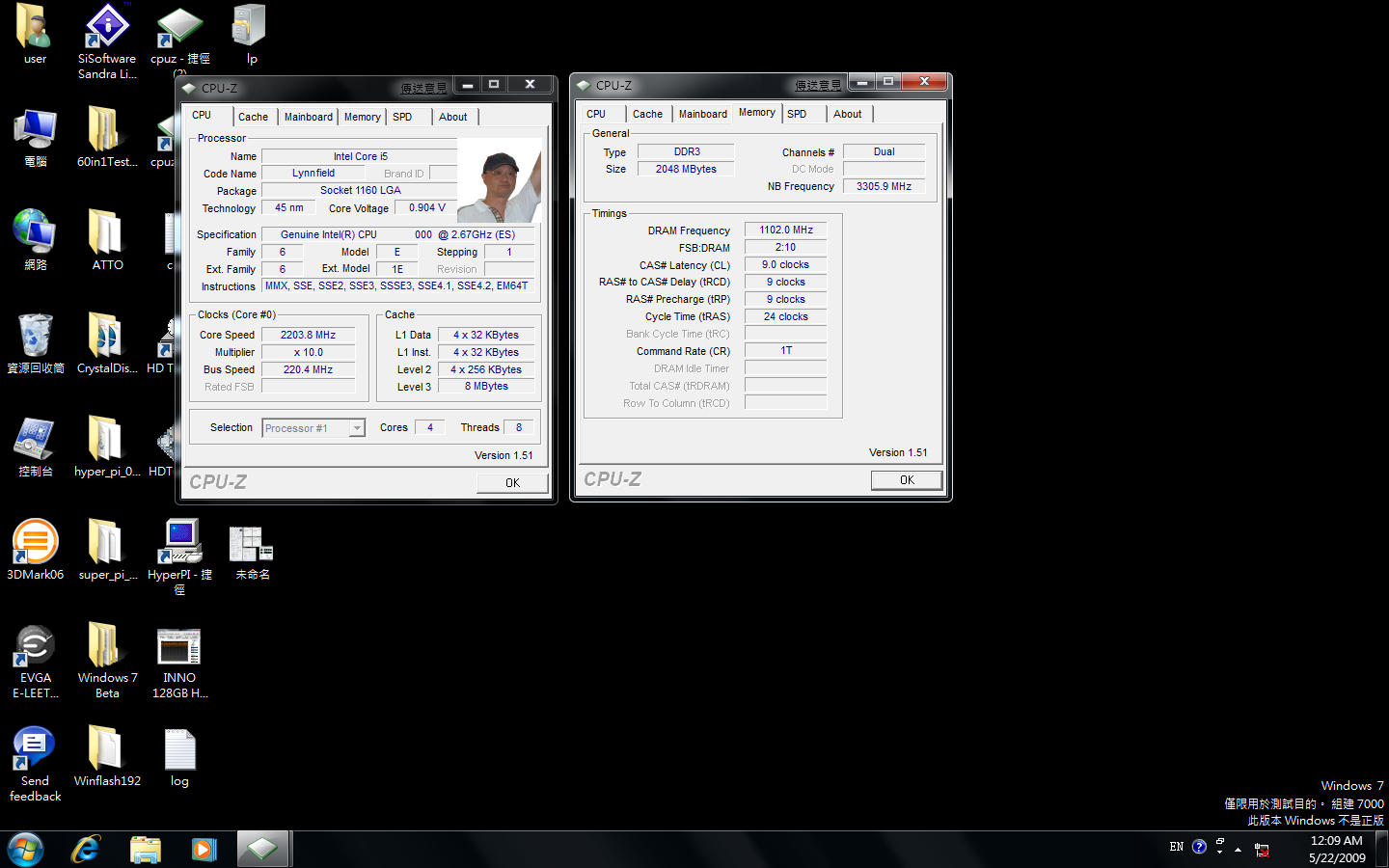Viewport: 1389px width, 868px height.
Task: Open the Windows 7 Beta folder
Action: 107,661
